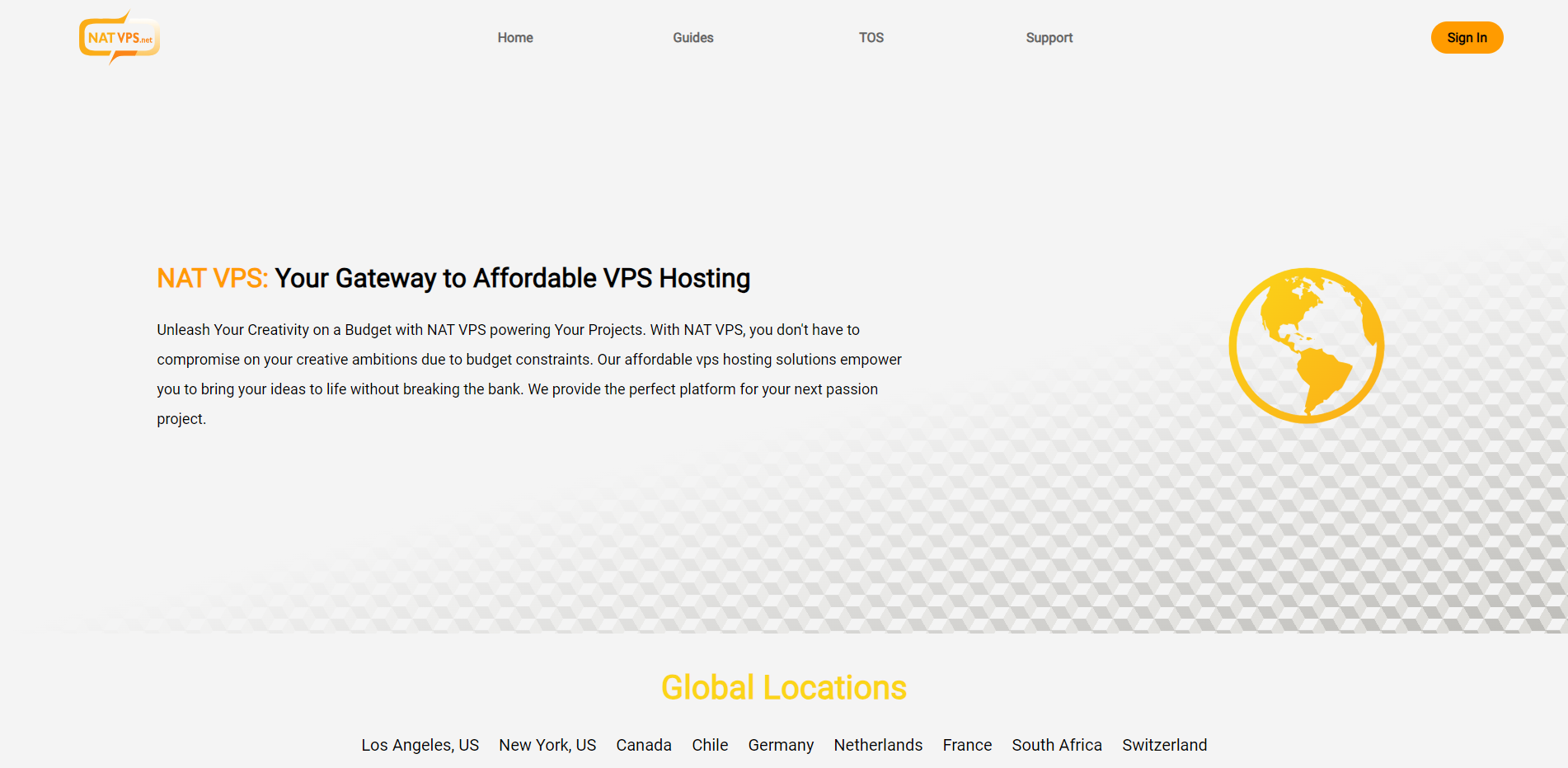This screenshot has height=768, width=1568.
Task: Open the Support menu item
Action: coord(1049,38)
